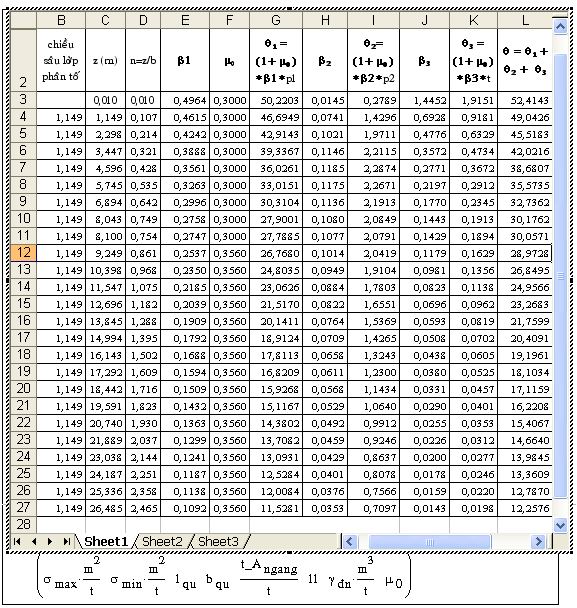577x608 pixels.
Task: Select row 12 header
Action: click(x=23, y=253)
